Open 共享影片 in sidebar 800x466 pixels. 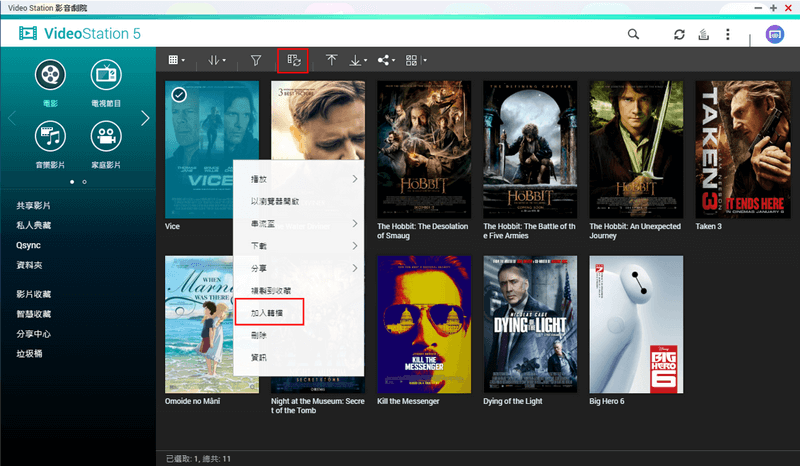pyautogui.click(x=33, y=206)
